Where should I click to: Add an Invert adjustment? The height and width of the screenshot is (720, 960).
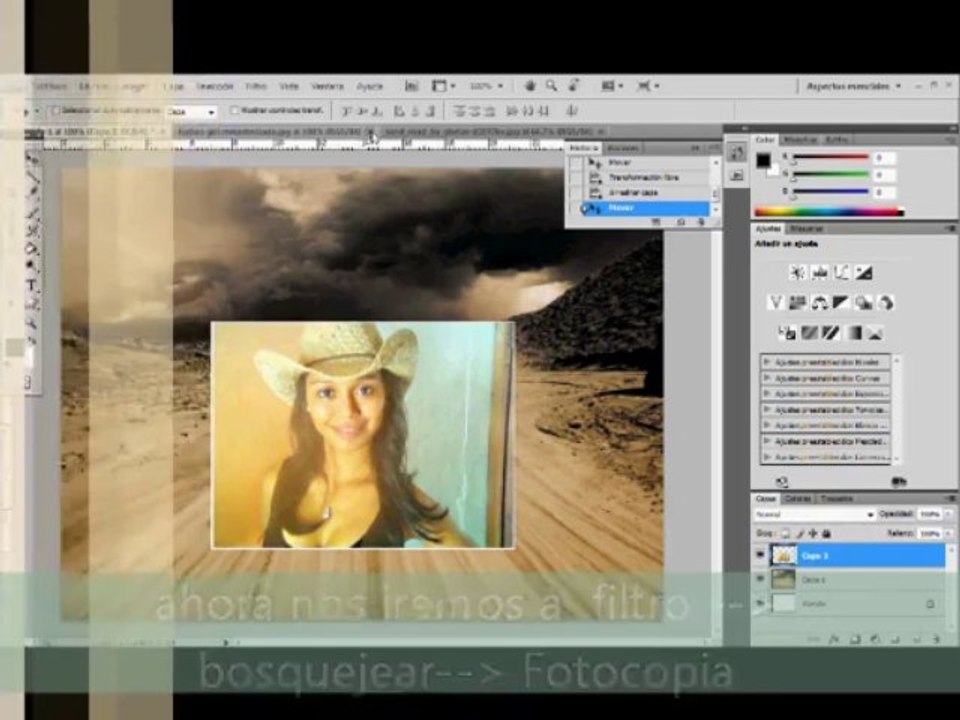pyautogui.click(x=787, y=332)
